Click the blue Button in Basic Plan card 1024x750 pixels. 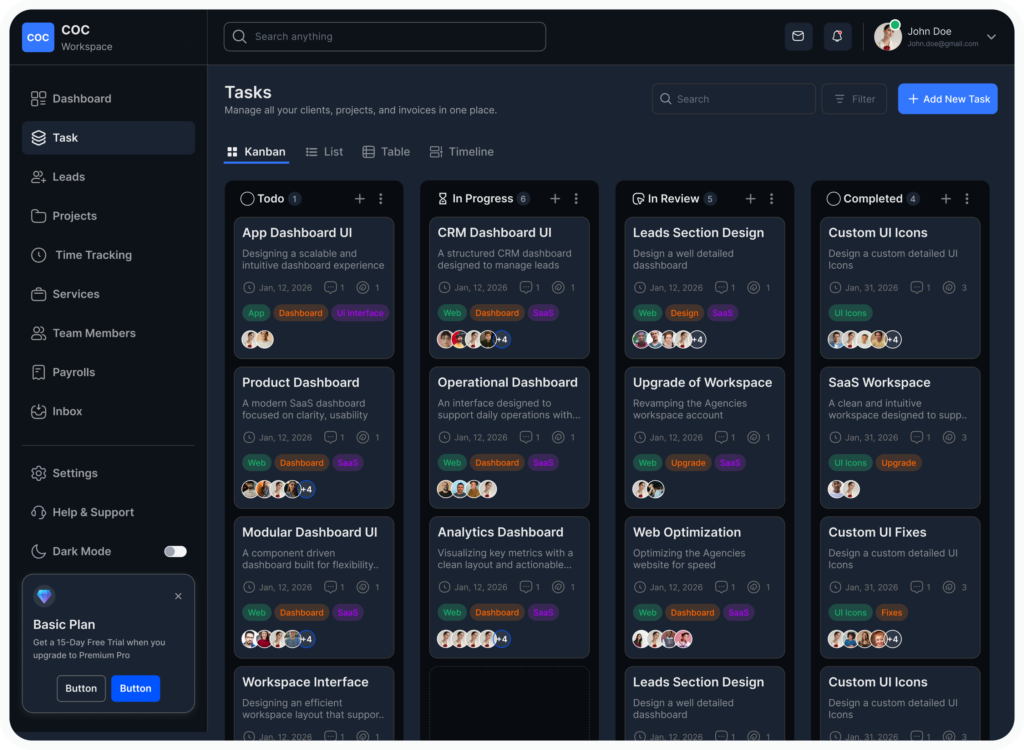[135, 688]
